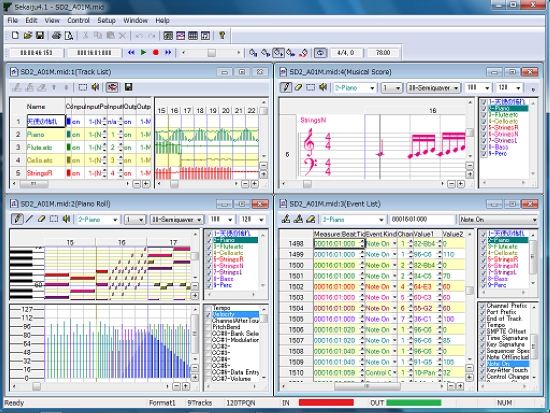This screenshot has width=550, height=413.
Task: Select the pen tool in Musical Score toolbar
Action: tap(286, 87)
